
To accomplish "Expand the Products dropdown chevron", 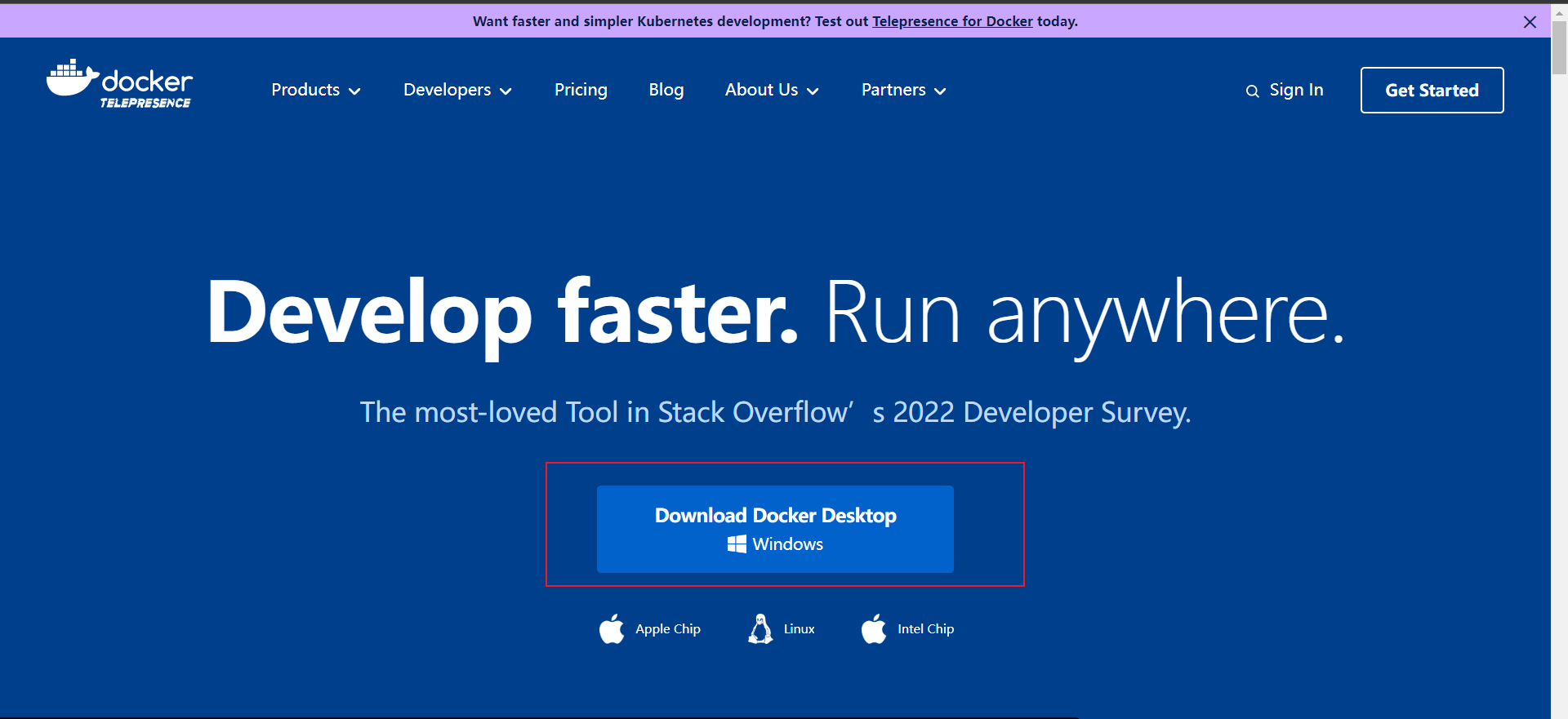I will pos(354,91).
